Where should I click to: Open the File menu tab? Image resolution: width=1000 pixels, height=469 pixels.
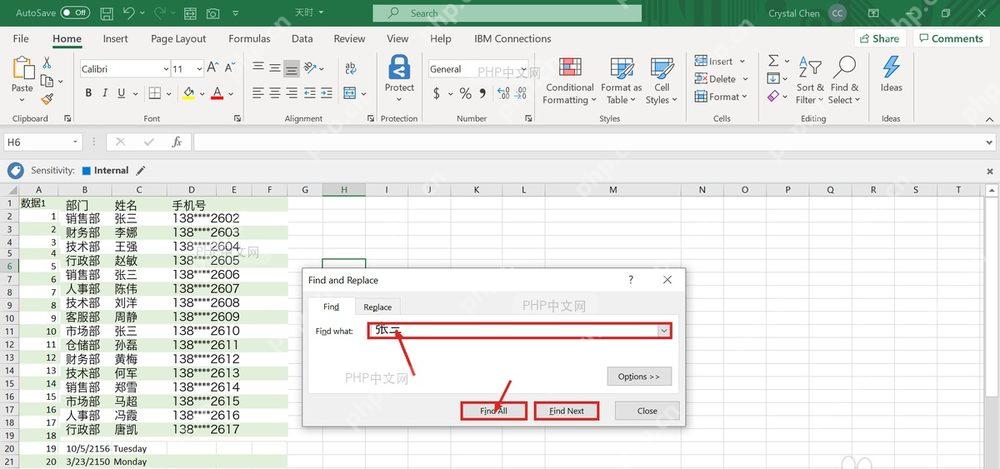pyautogui.click(x=21, y=39)
